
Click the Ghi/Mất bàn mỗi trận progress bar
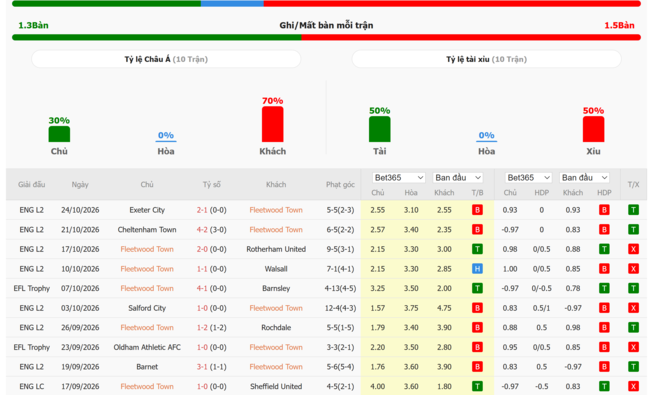326,37
